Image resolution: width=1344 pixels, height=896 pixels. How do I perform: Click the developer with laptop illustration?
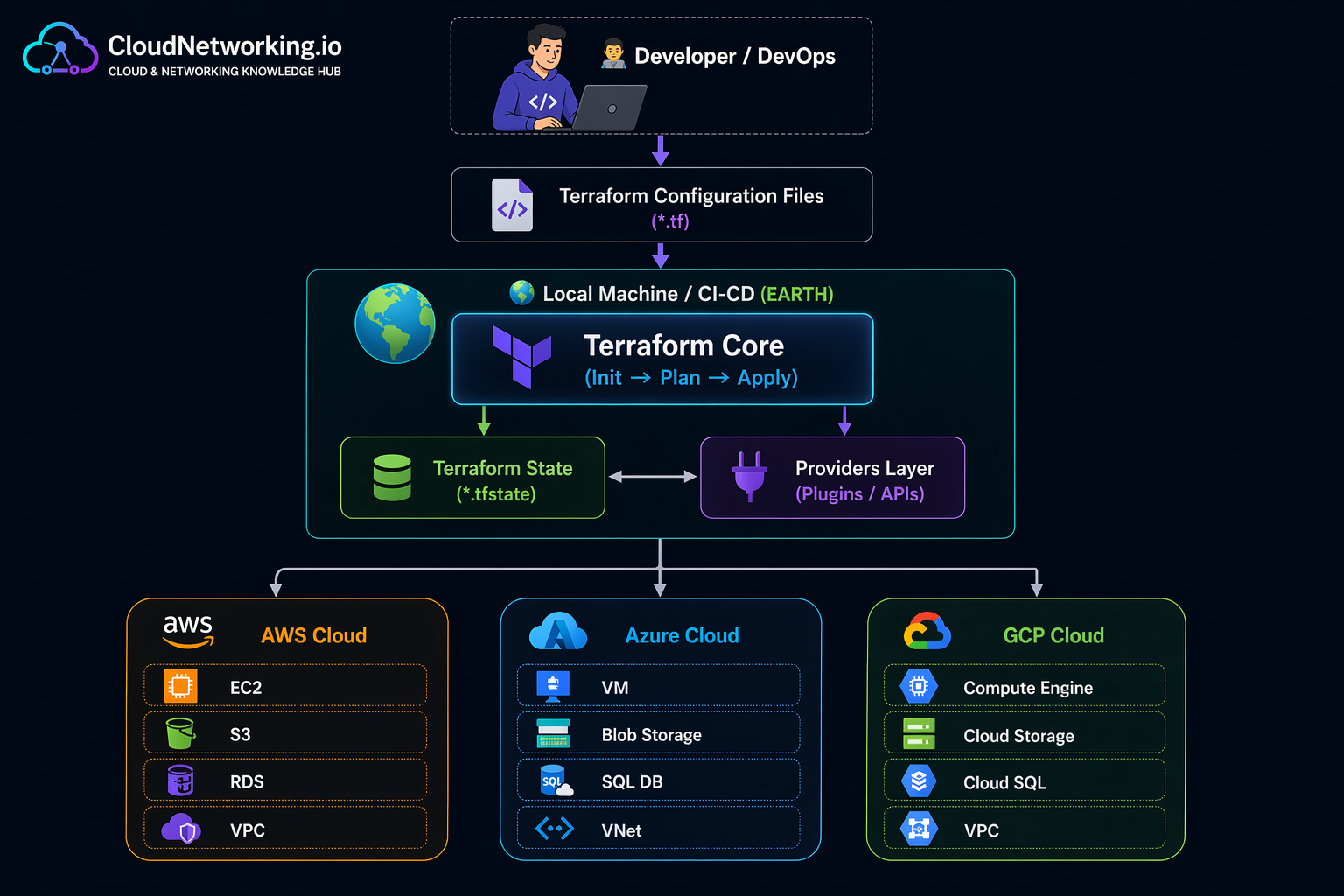point(569,77)
